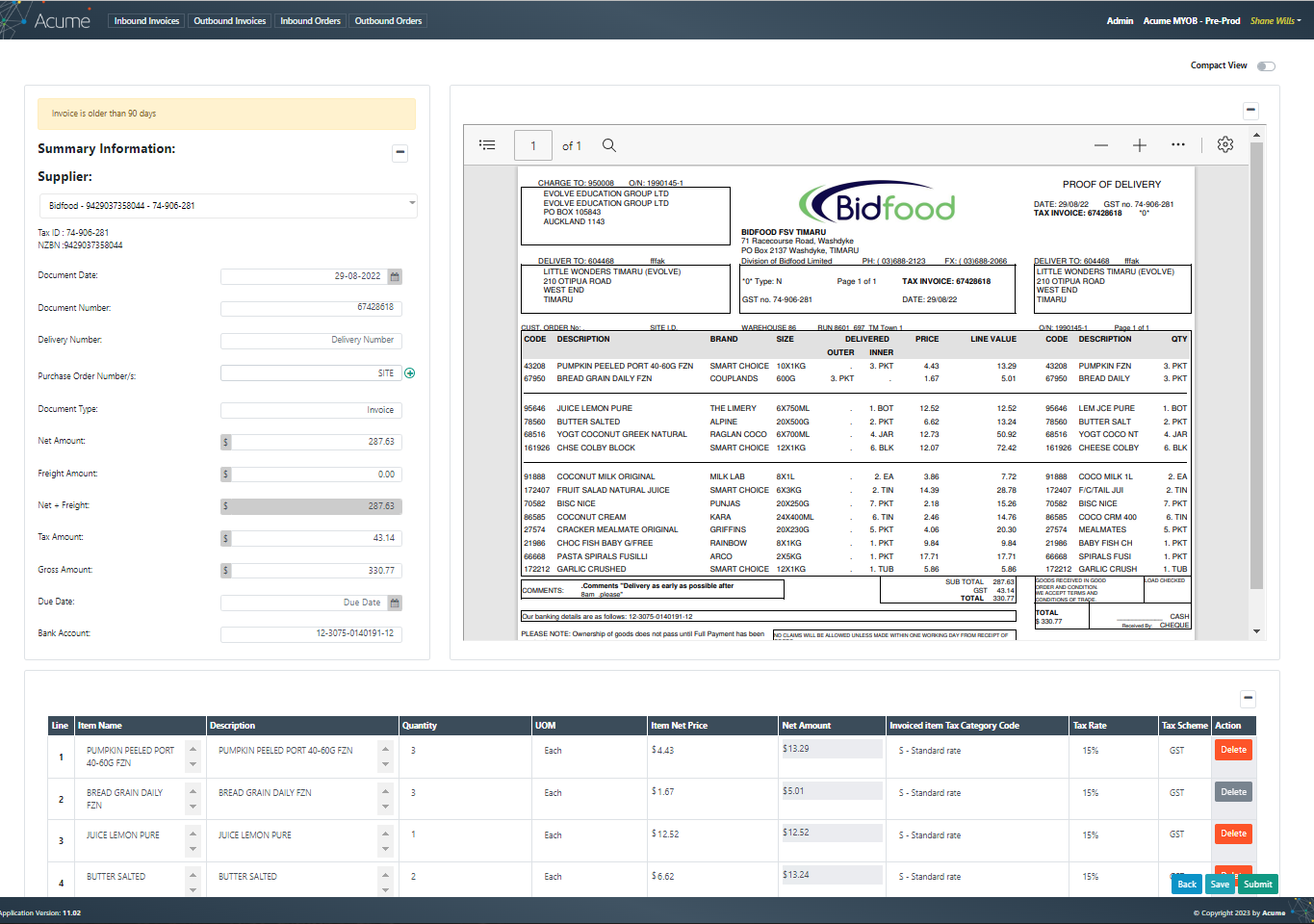Collapse the Summary Information panel

(399, 153)
